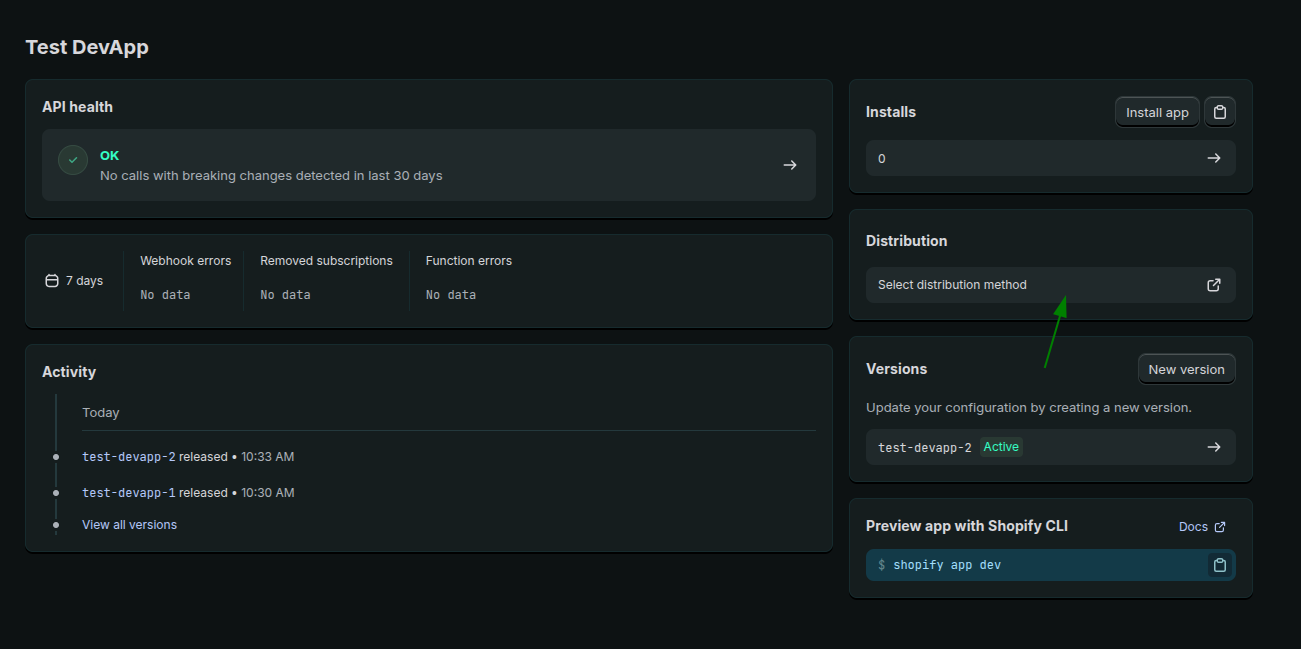Copy the shopify app dev command

(1219, 564)
